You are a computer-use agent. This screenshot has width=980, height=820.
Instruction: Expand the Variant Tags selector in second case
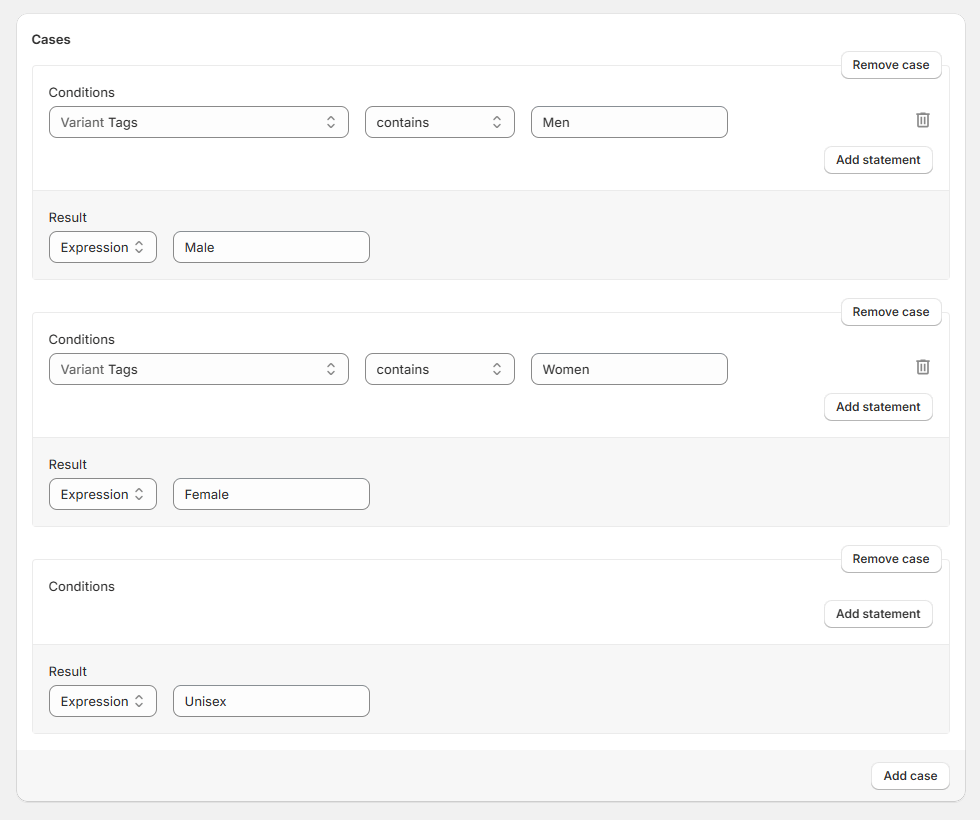tap(198, 368)
